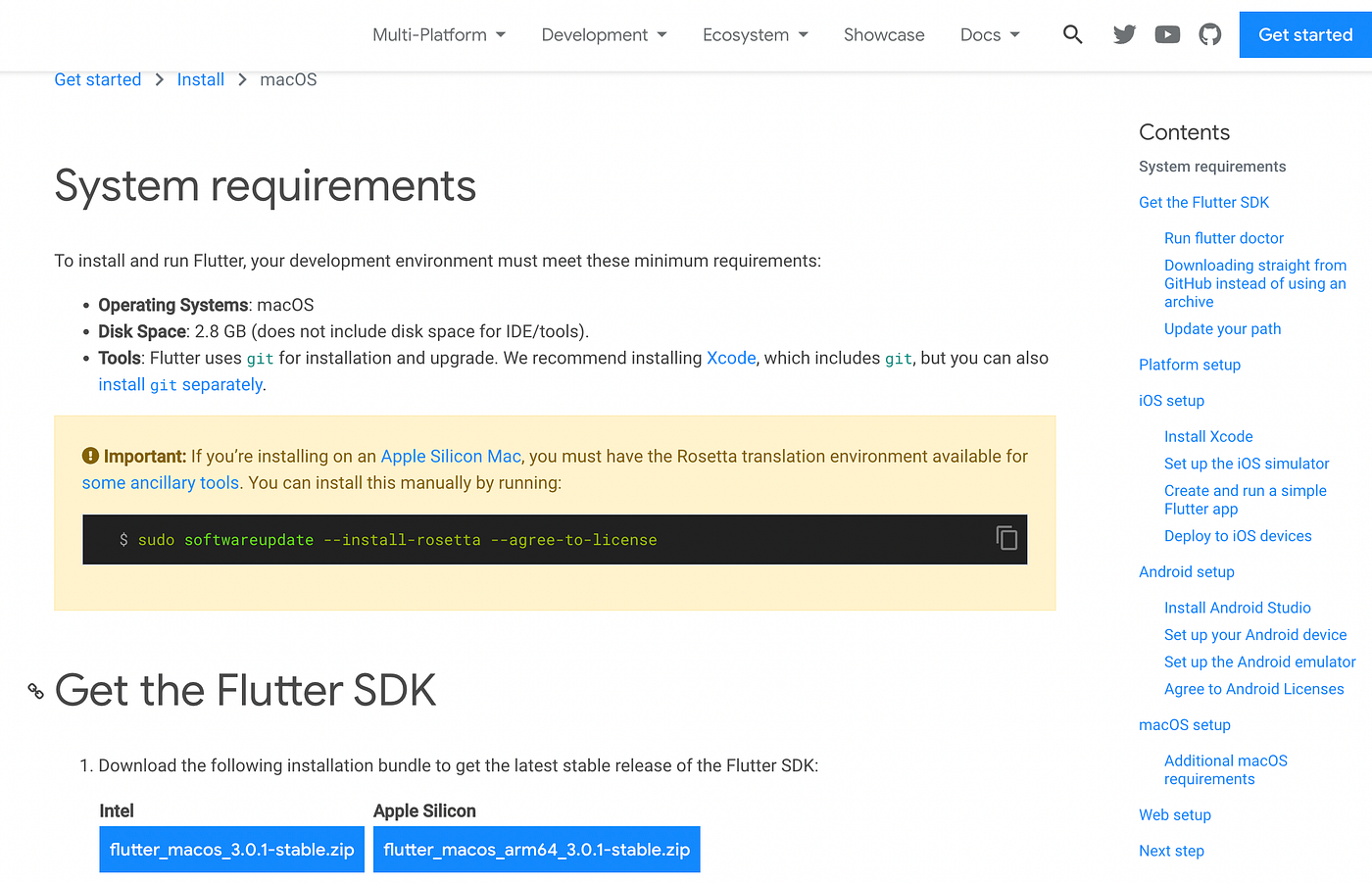Jump to macOS setup section
The image size is (1372, 883).
click(x=1185, y=725)
